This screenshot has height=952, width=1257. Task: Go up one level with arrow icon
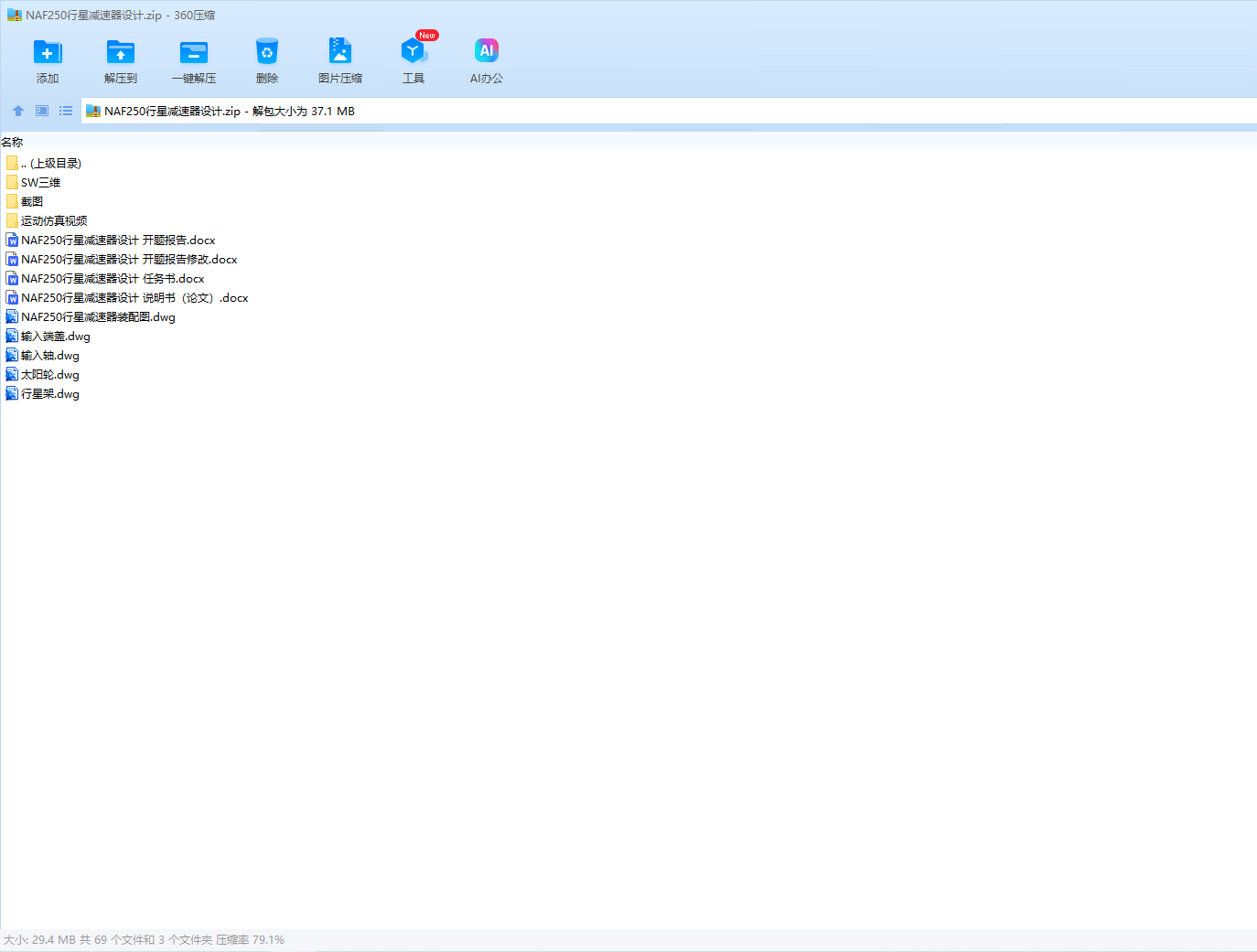coord(18,111)
